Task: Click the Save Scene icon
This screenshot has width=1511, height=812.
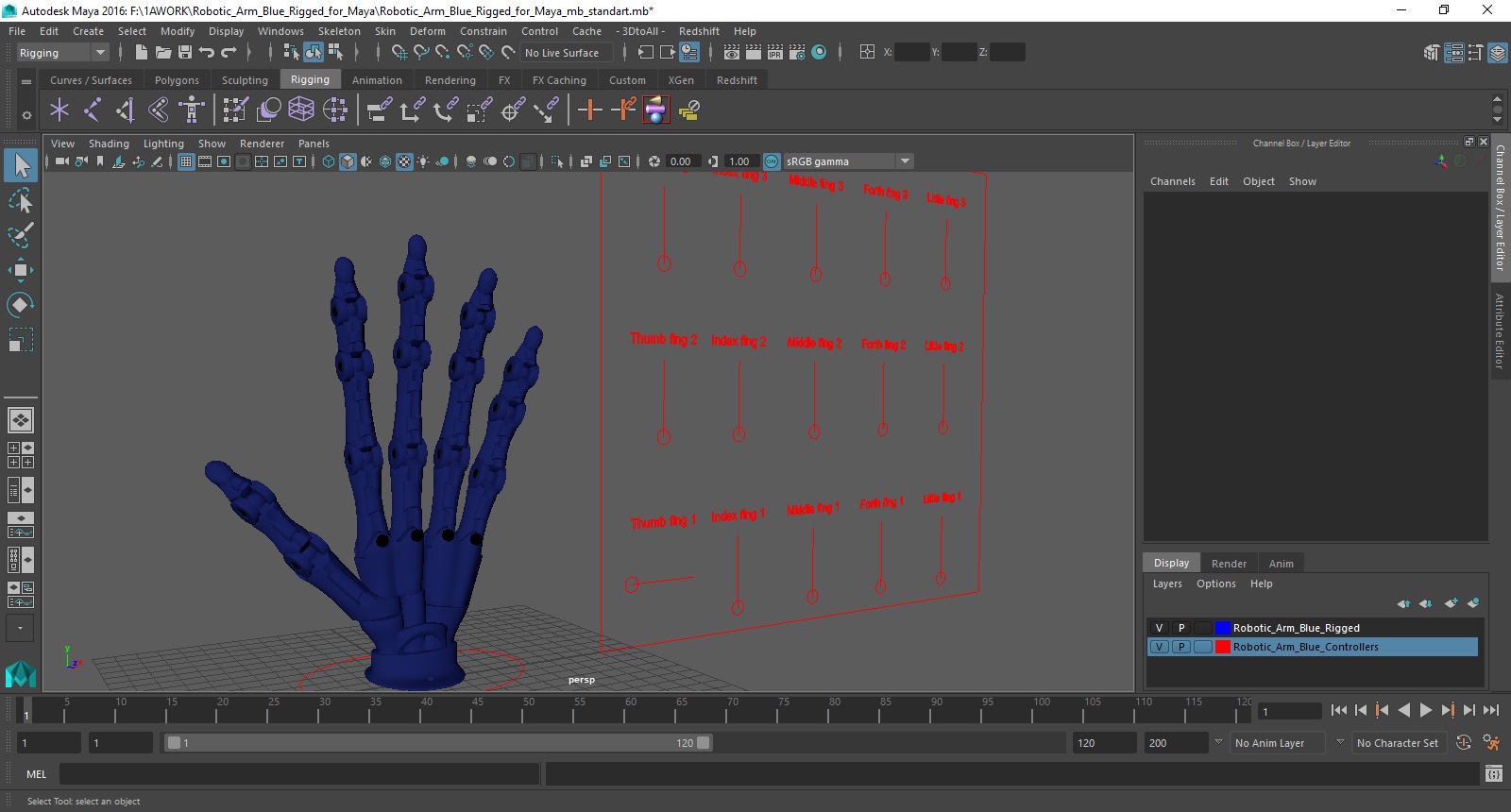Action: click(185, 53)
